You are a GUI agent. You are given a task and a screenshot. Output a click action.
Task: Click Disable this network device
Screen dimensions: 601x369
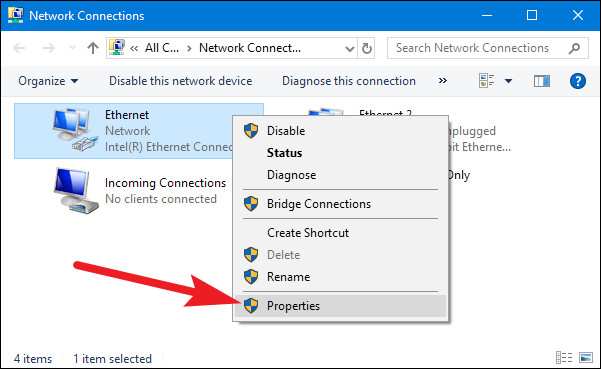tap(181, 81)
